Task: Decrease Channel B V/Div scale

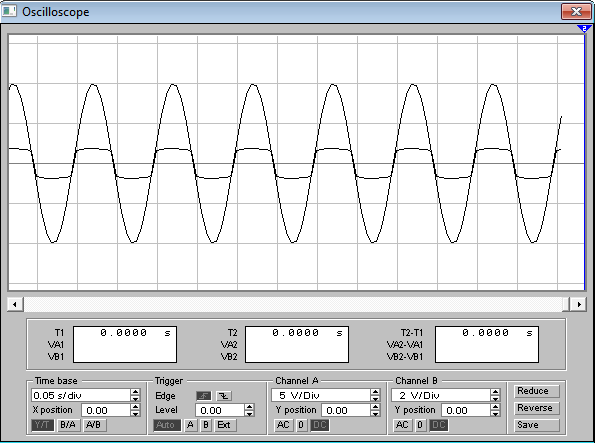Action: pos(495,399)
